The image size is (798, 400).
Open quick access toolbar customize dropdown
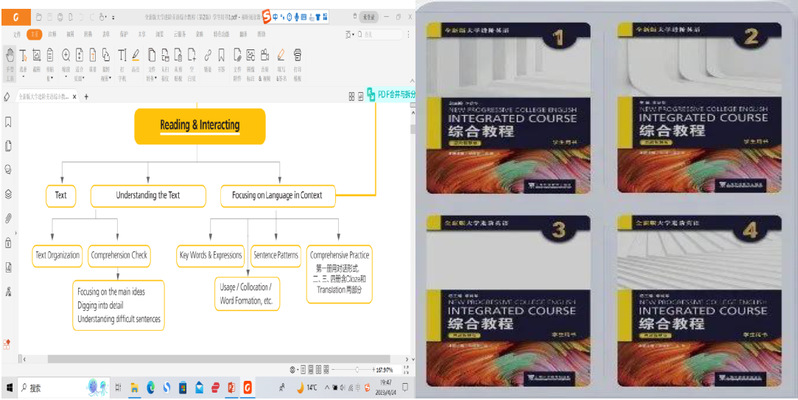tap(113, 17)
